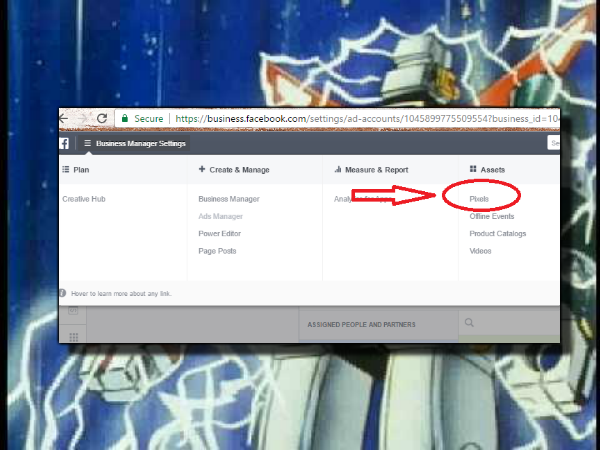Click the 'Secure' label in address bar
Viewport: 600px width, 450px height.
click(148, 119)
